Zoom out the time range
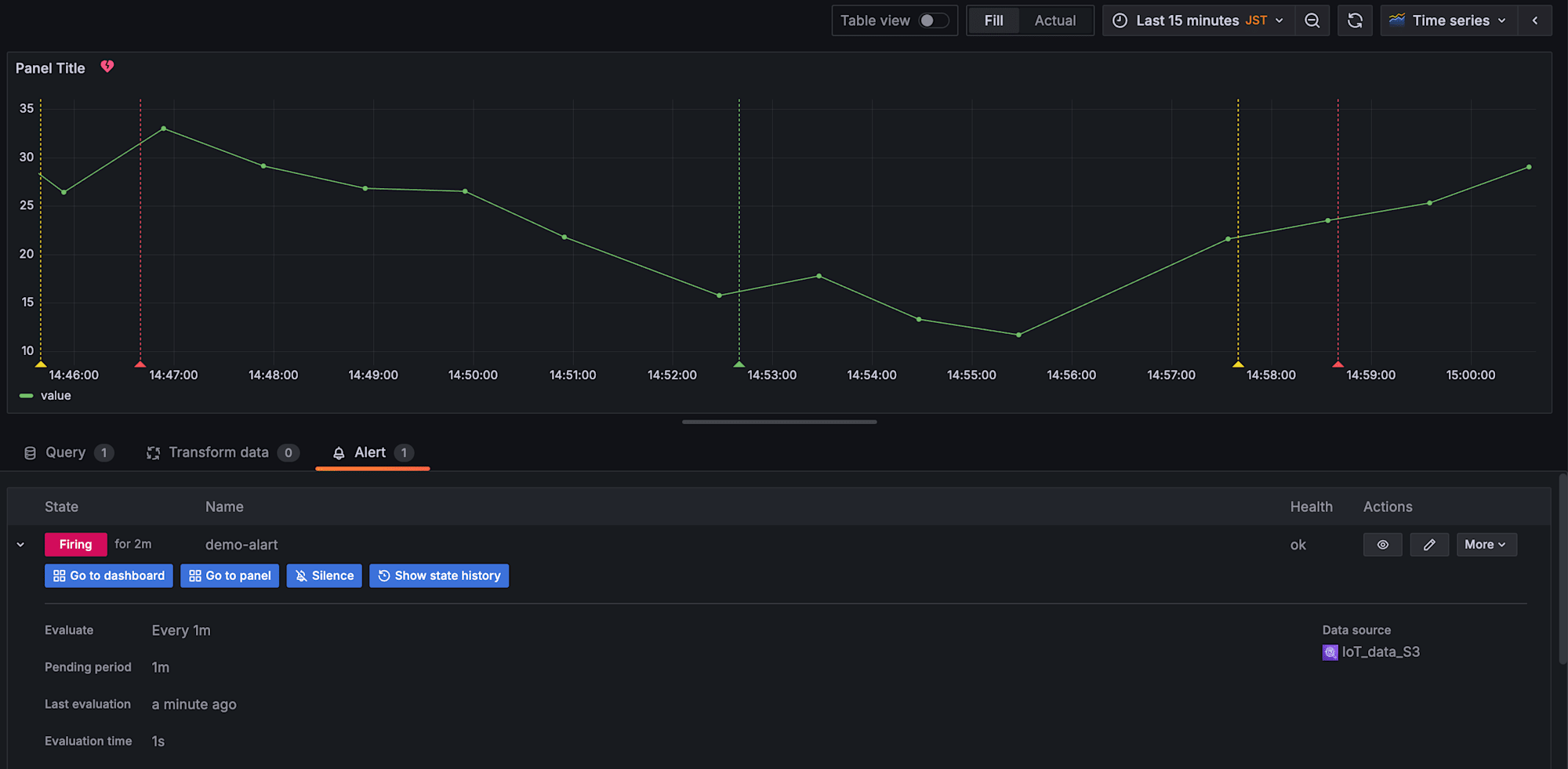 1312,20
